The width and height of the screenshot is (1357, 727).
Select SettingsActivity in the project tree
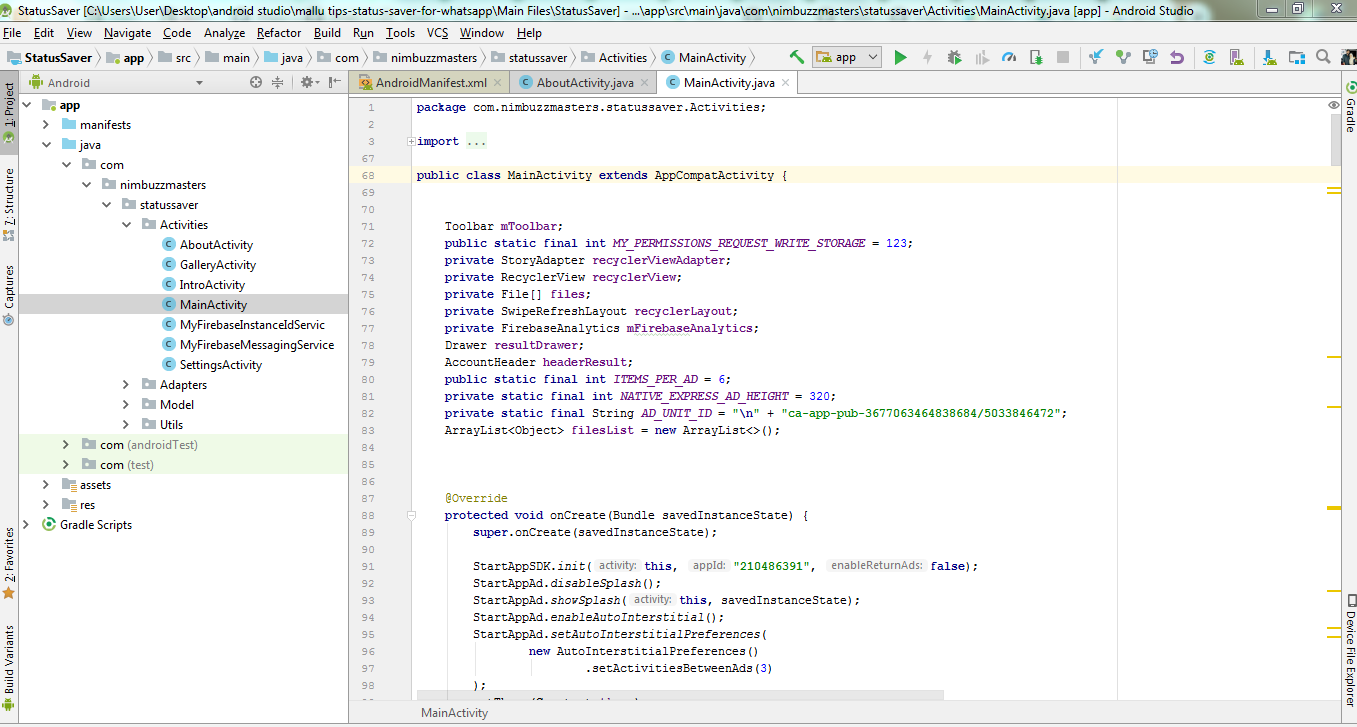tap(220, 365)
